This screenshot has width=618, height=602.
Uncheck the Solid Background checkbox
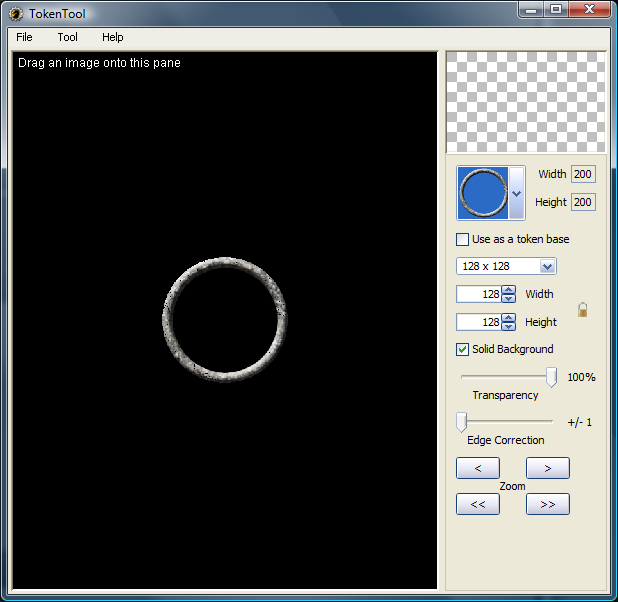click(462, 349)
